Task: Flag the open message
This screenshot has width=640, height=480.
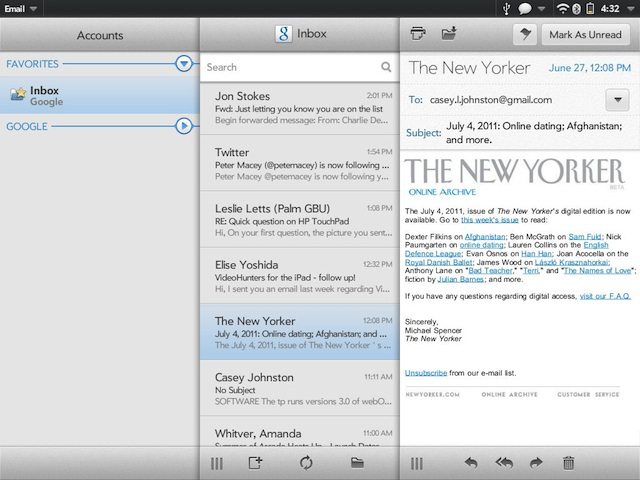Action: pyautogui.click(x=525, y=34)
